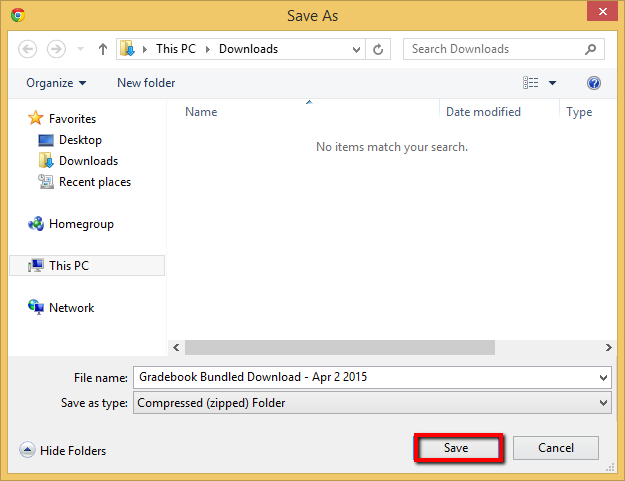Refresh the Downloads folder view
This screenshot has height=481, width=625.
[378, 49]
